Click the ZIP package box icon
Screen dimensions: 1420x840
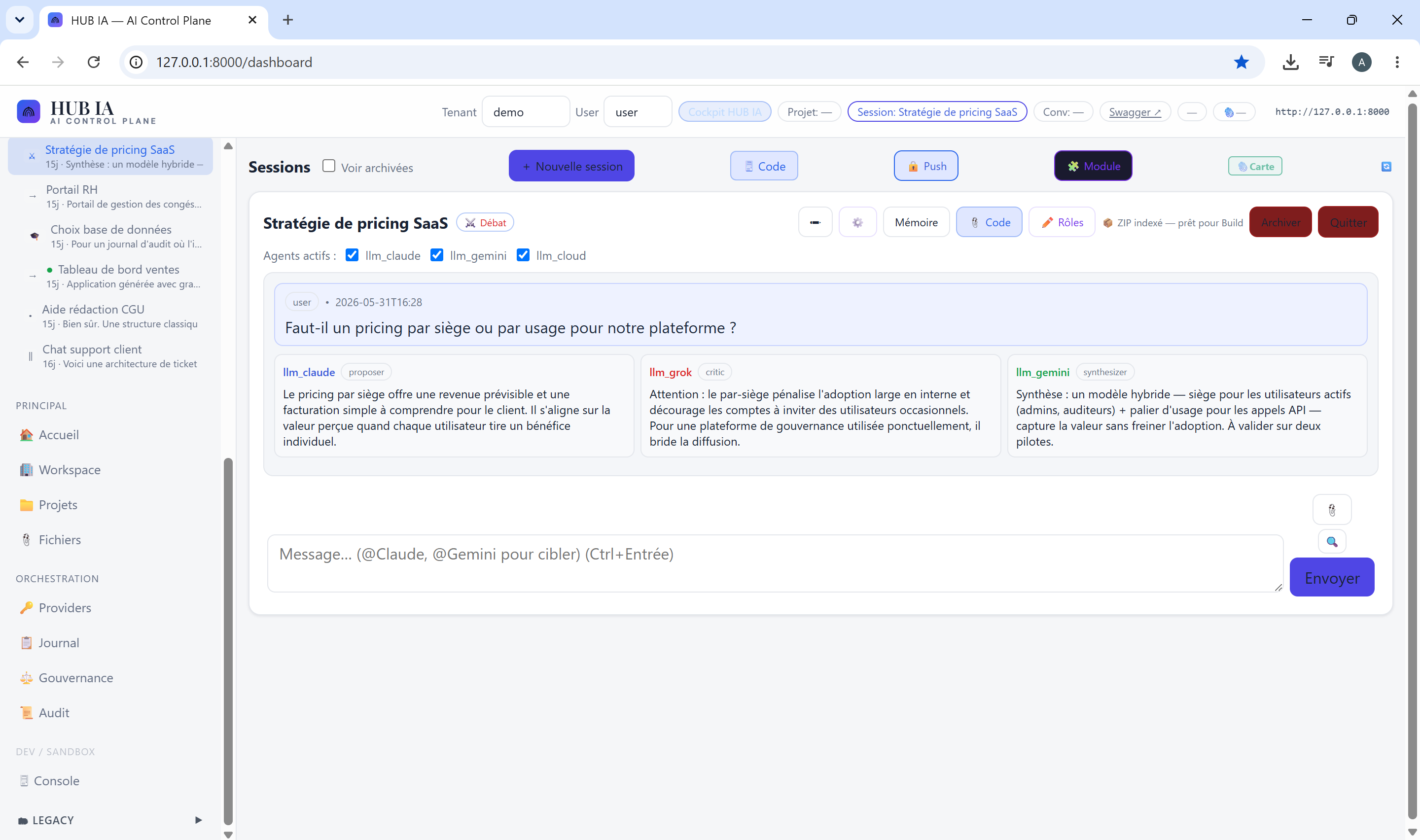click(1107, 223)
